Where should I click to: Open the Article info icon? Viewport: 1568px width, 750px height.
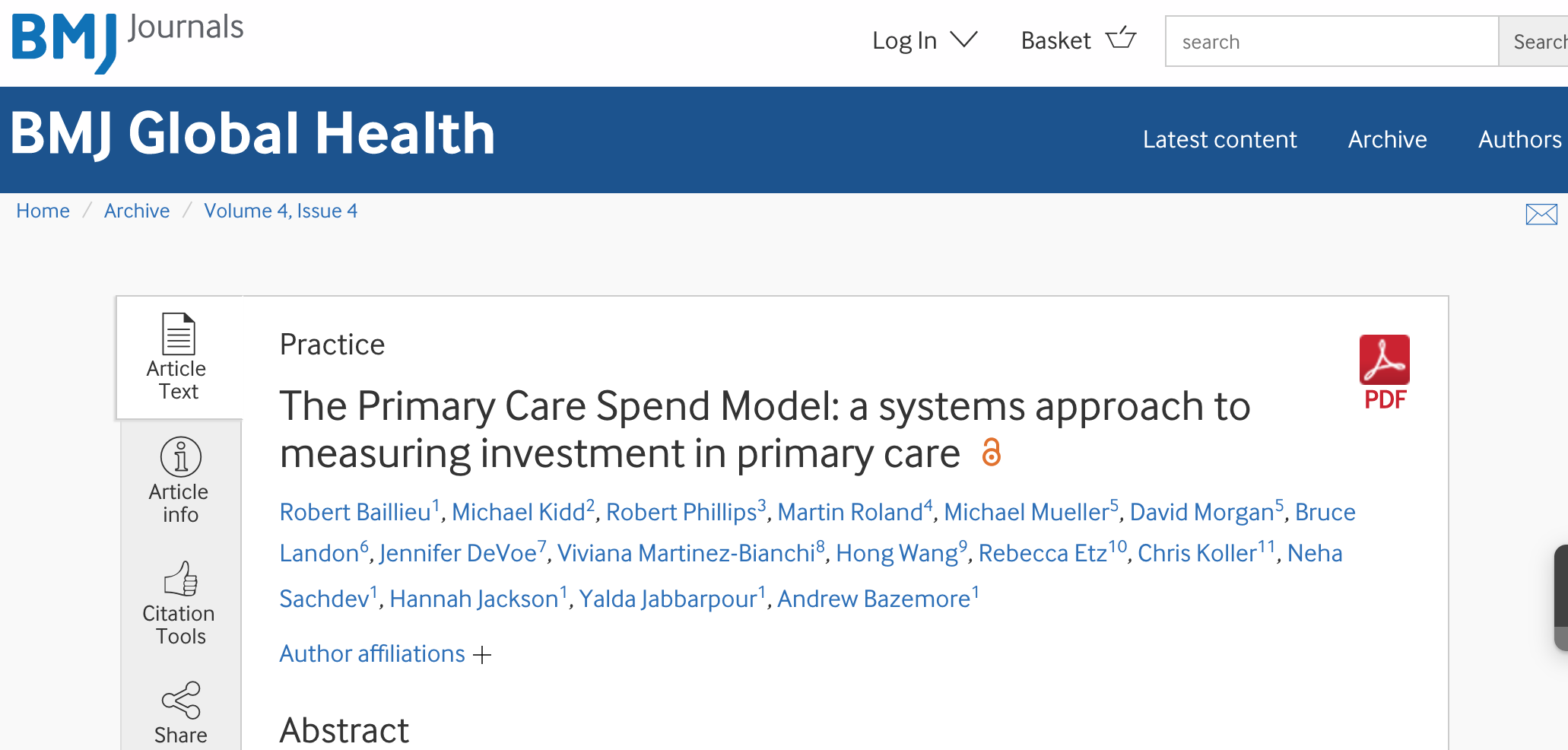click(x=181, y=456)
